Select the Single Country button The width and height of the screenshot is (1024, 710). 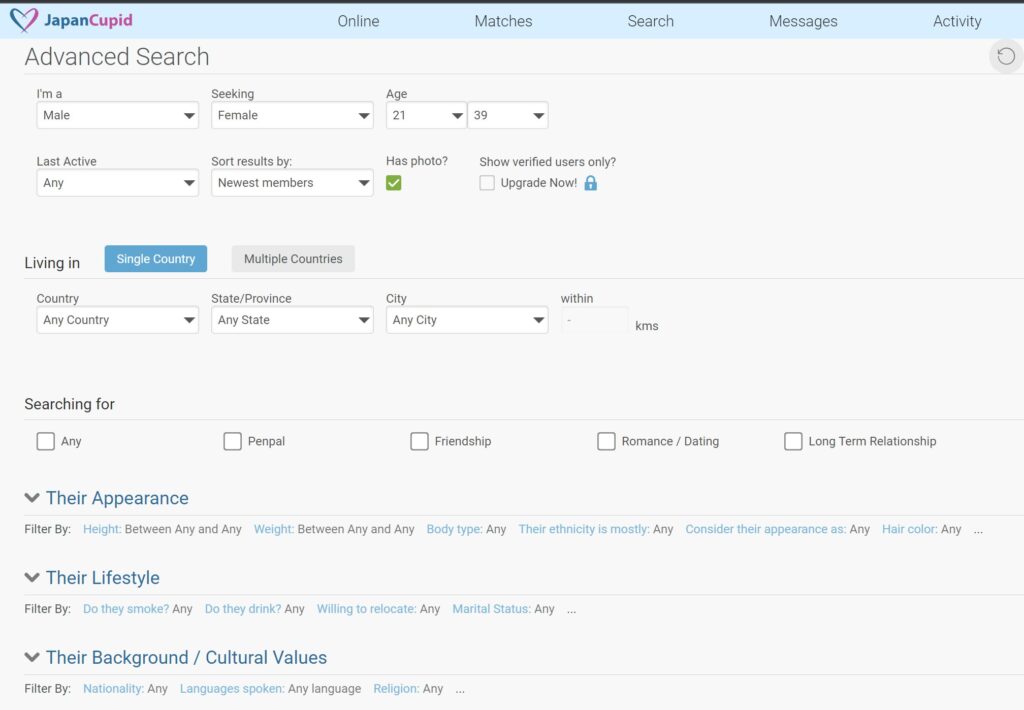click(156, 259)
